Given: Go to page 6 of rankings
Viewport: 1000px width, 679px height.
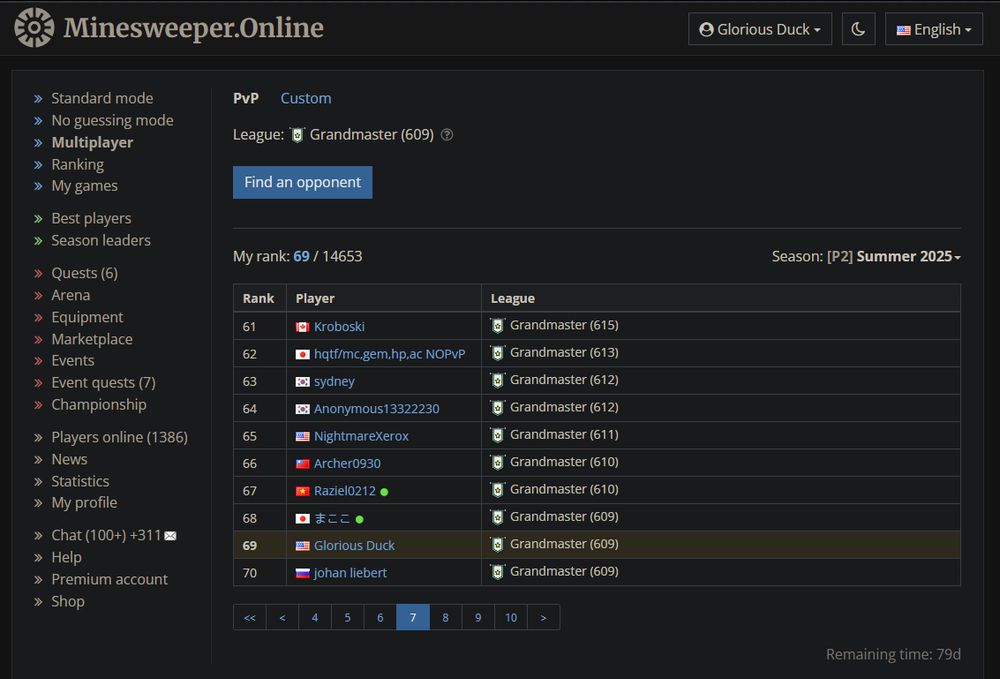Looking at the screenshot, I should pos(380,617).
